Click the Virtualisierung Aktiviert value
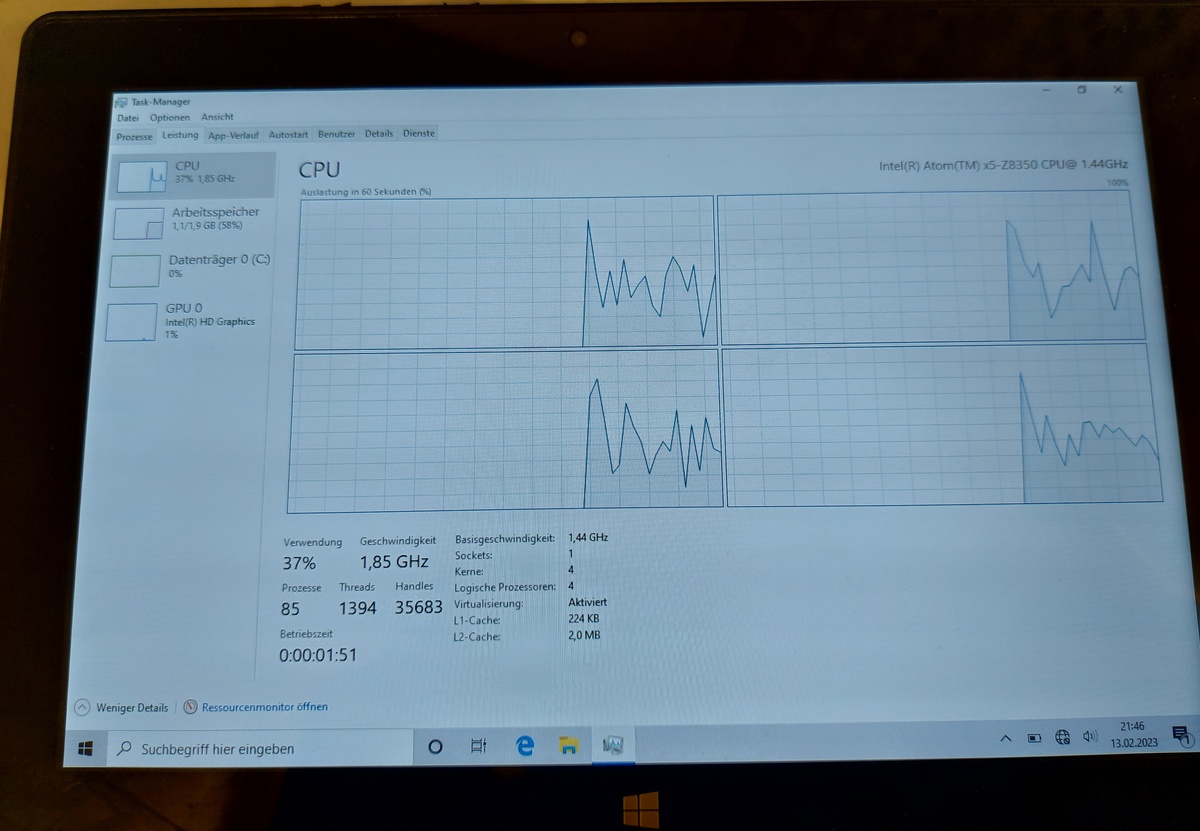Viewport: 1200px width, 831px height. [588, 603]
